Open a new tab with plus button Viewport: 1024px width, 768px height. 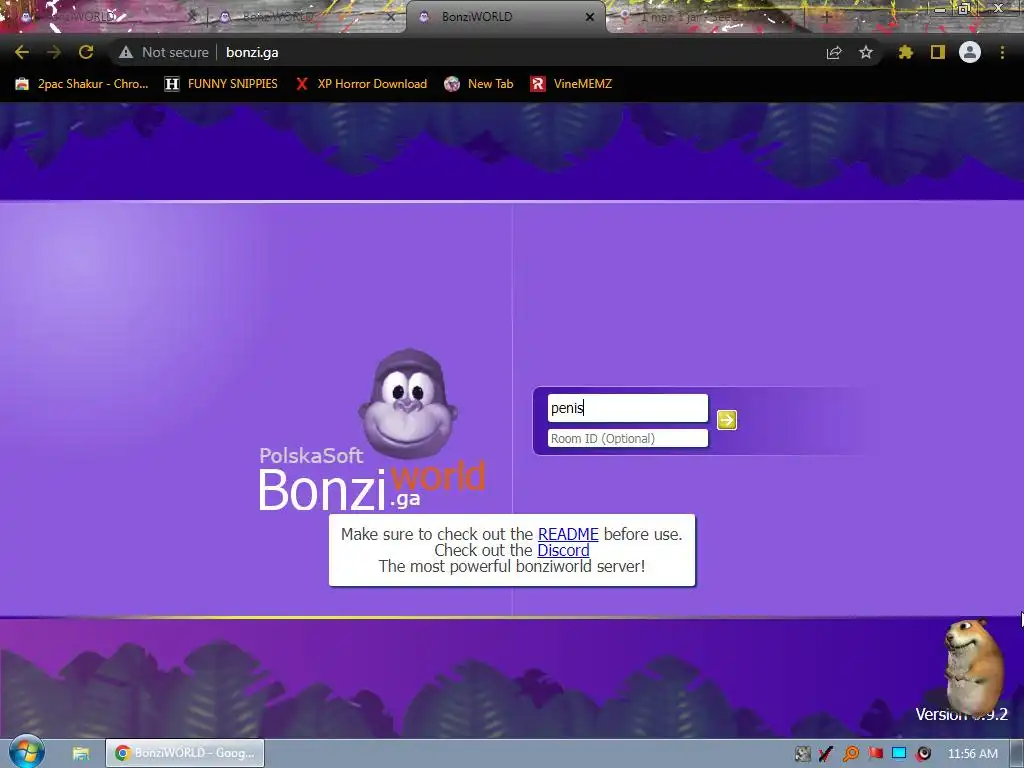pyautogui.click(x=826, y=17)
